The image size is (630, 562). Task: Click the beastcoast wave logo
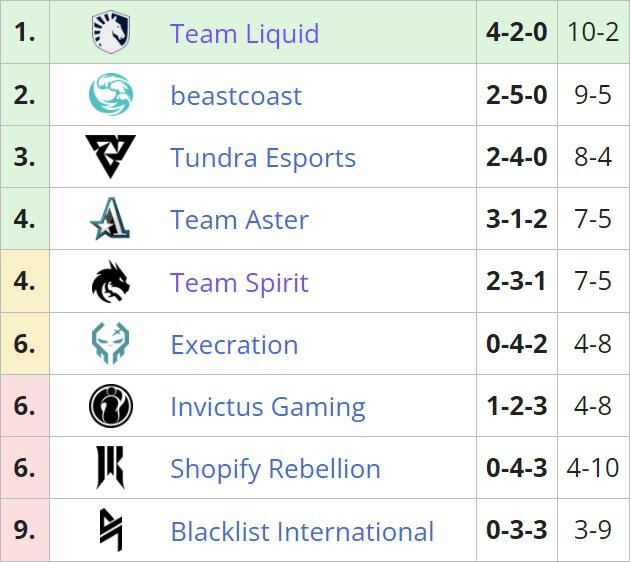tap(110, 95)
